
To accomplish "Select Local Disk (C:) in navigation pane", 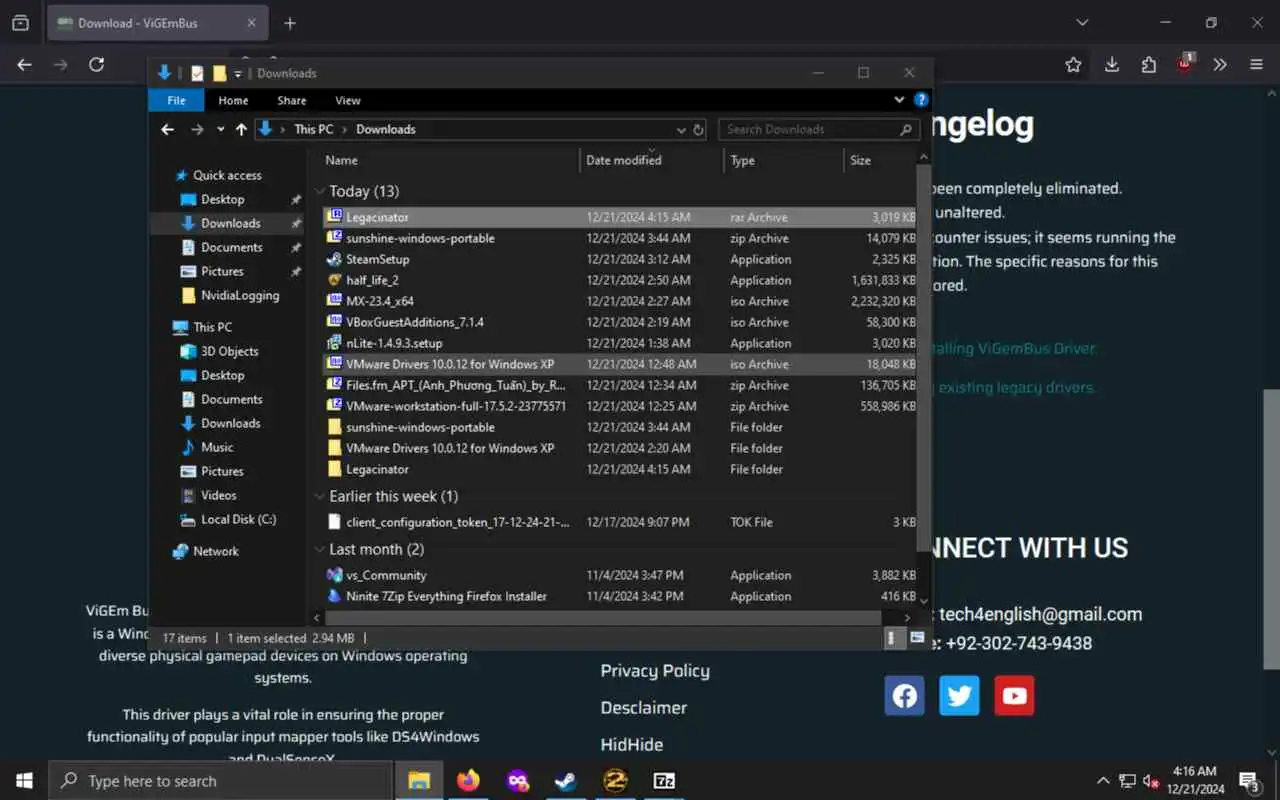I will point(238,519).
